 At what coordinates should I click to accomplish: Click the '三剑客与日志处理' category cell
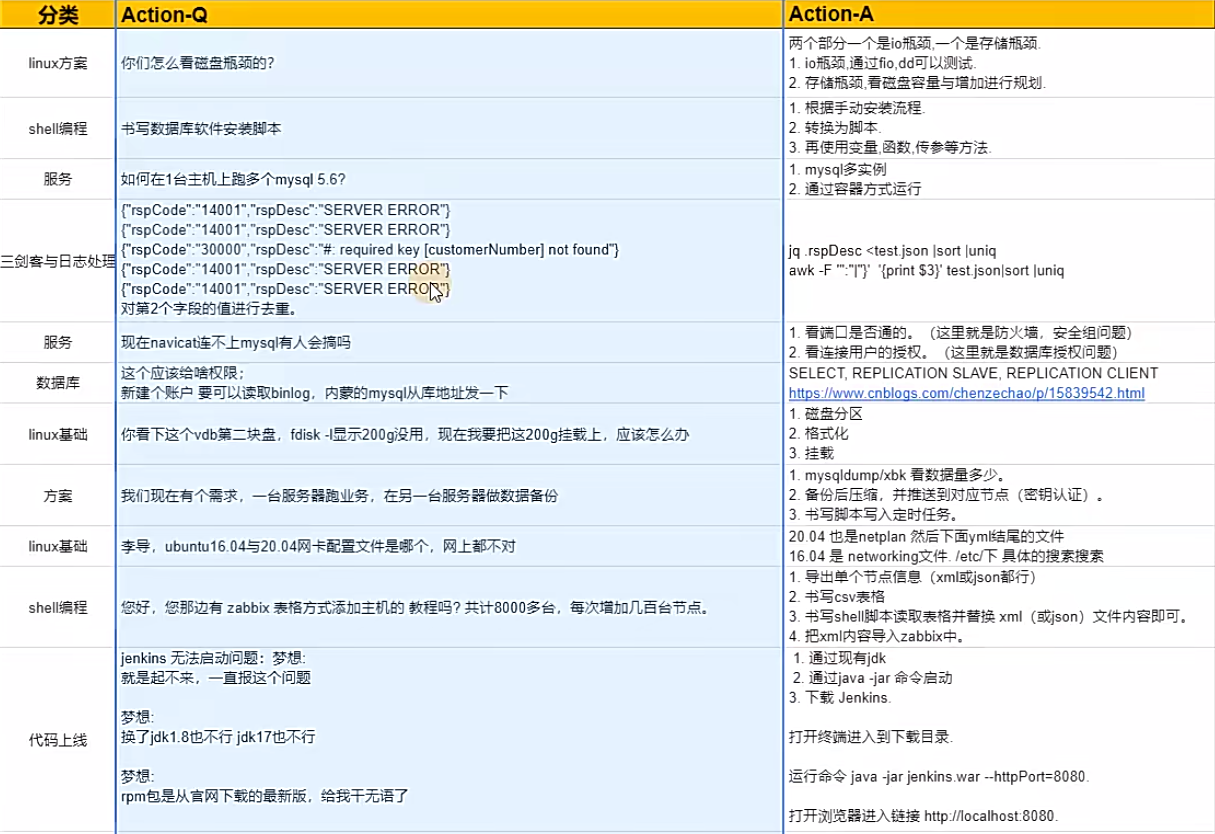point(57,260)
